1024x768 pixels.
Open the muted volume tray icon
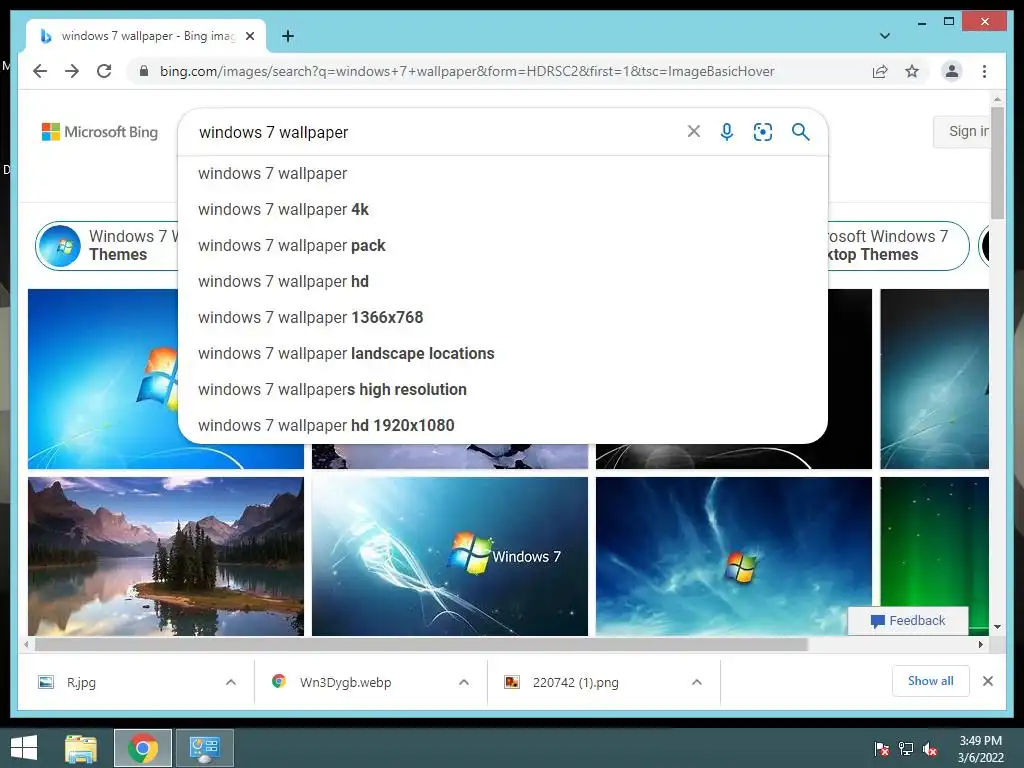(930, 749)
